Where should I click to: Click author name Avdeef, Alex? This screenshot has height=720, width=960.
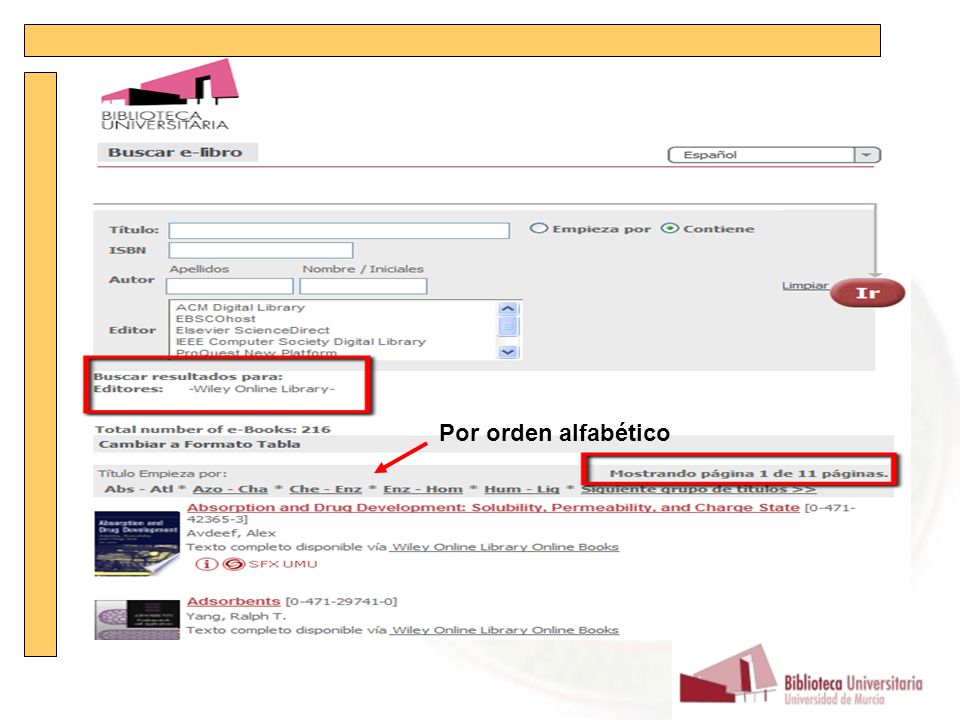231,533
